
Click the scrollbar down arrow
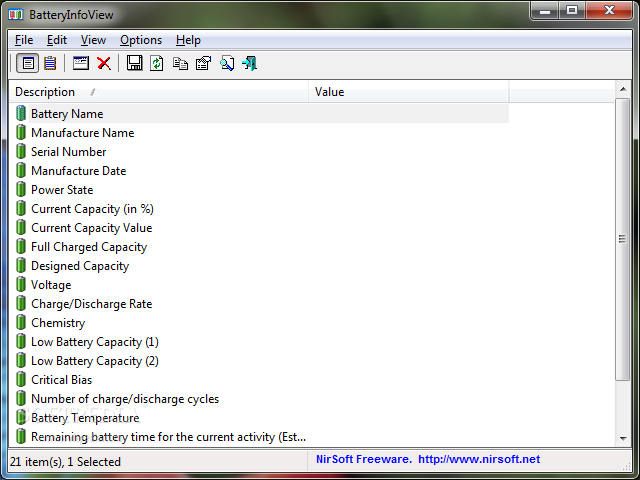pyautogui.click(x=623, y=439)
